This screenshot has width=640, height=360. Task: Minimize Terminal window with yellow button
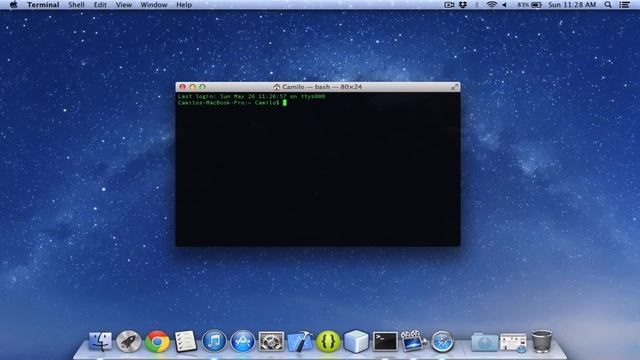[192, 87]
